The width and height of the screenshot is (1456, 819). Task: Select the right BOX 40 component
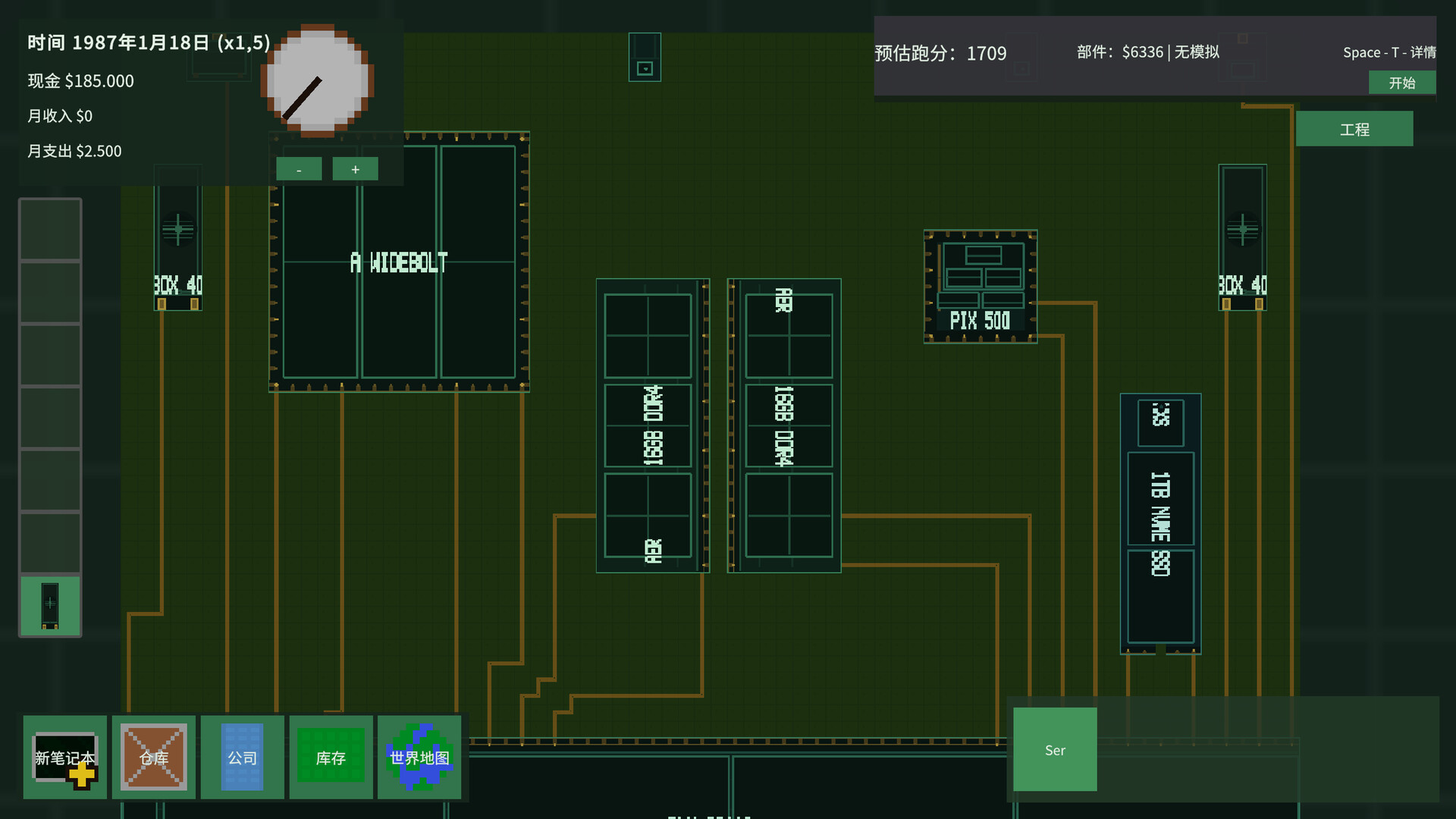1242,237
